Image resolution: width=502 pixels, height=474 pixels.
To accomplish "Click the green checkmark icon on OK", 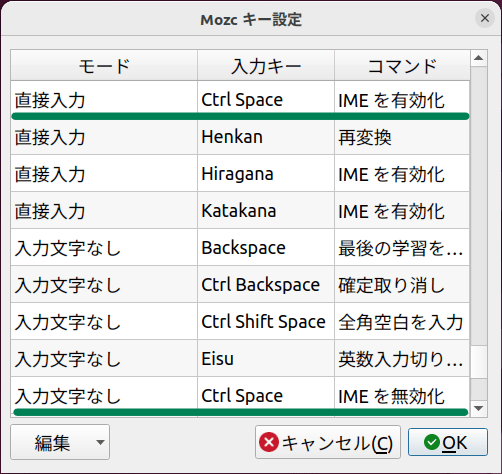I will click(432, 442).
